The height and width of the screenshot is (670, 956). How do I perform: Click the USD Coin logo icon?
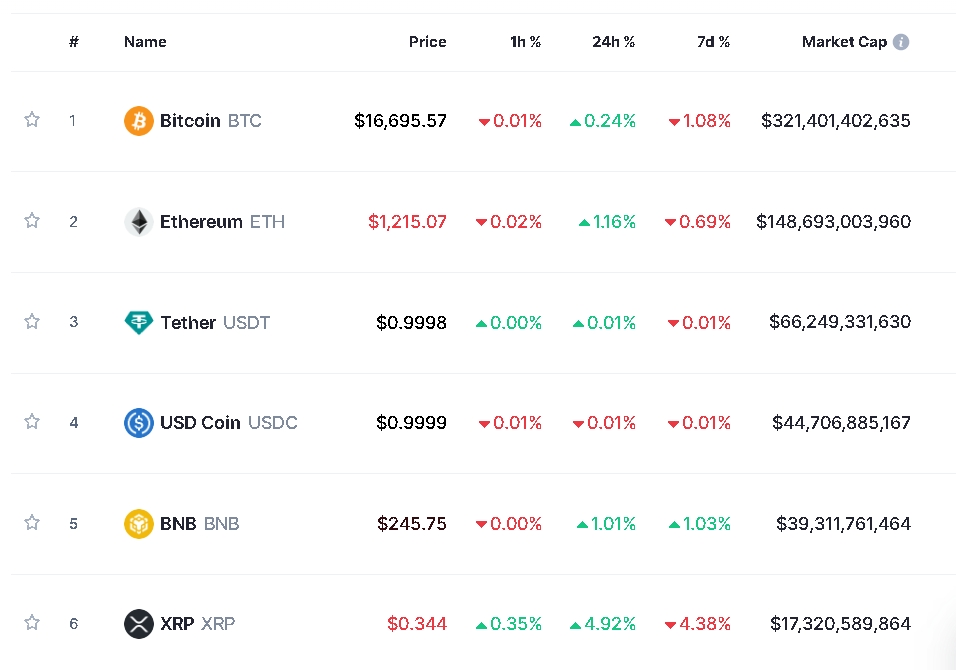pyautogui.click(x=138, y=423)
